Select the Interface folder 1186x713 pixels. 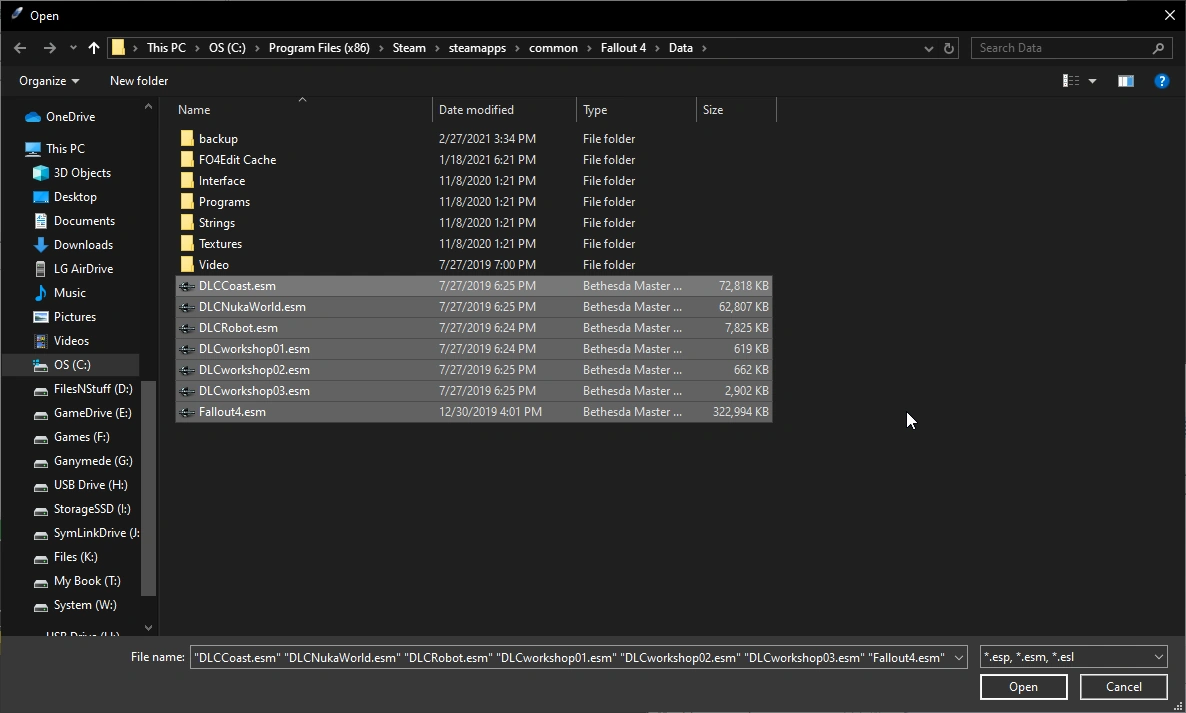pyautogui.click(x=222, y=181)
